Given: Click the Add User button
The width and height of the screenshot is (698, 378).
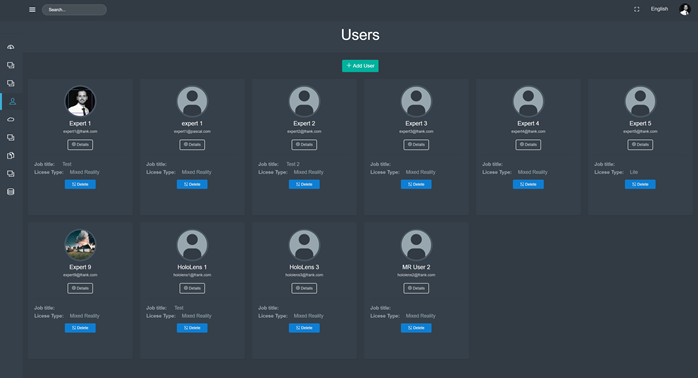Looking at the screenshot, I should 360,66.
